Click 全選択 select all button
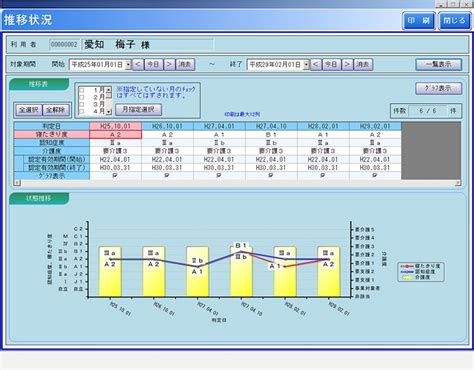The image size is (474, 370). tap(29, 110)
